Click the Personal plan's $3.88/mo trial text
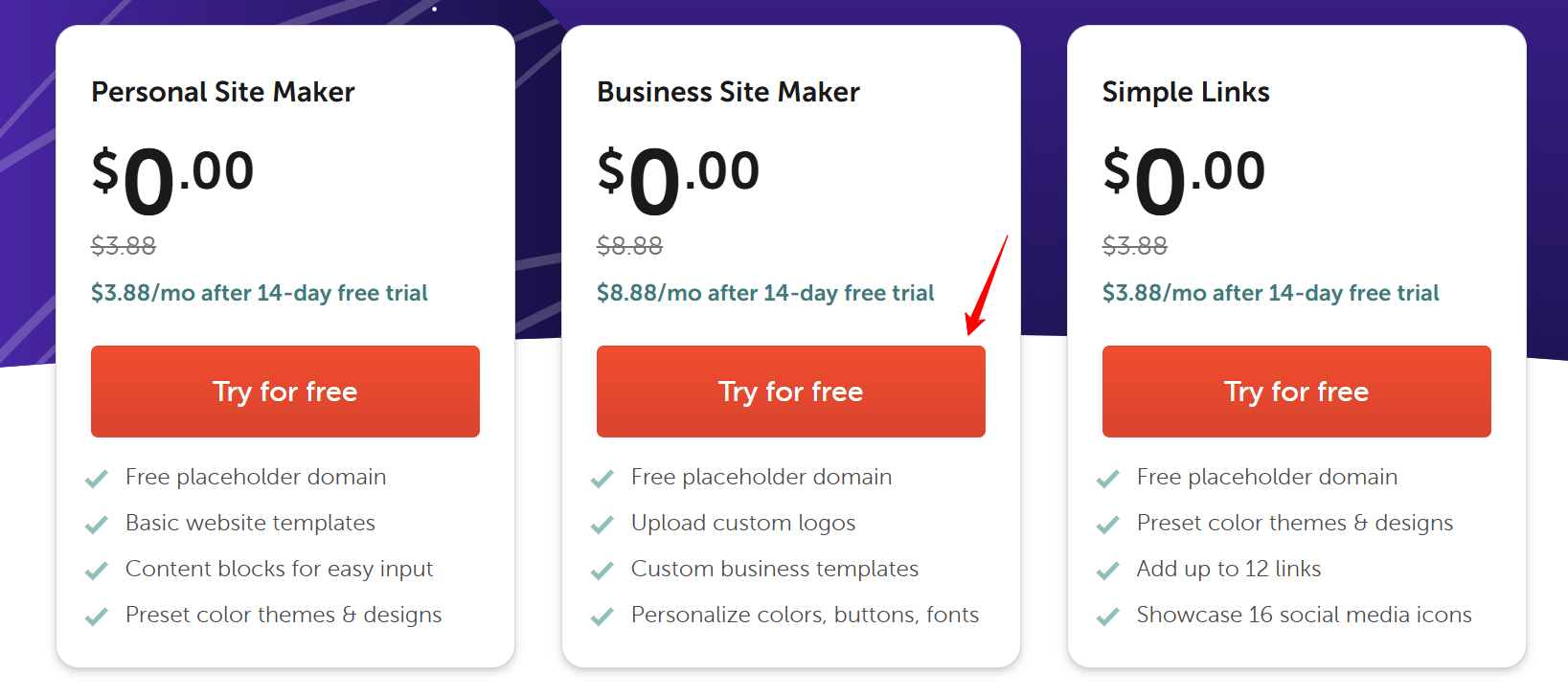 [260, 293]
